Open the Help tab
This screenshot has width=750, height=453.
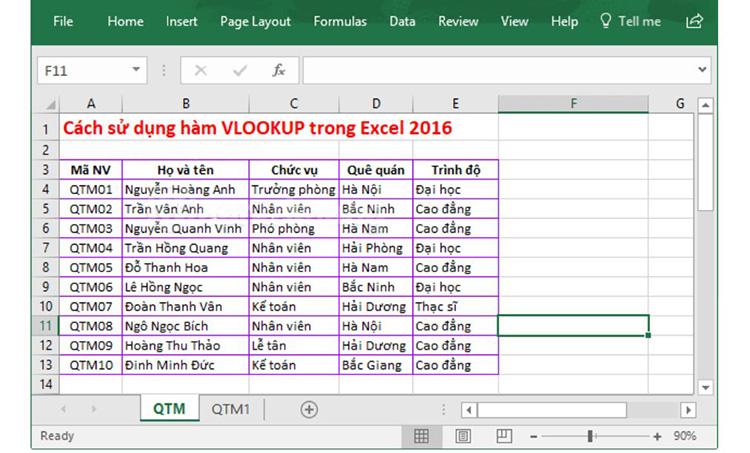coord(564,22)
